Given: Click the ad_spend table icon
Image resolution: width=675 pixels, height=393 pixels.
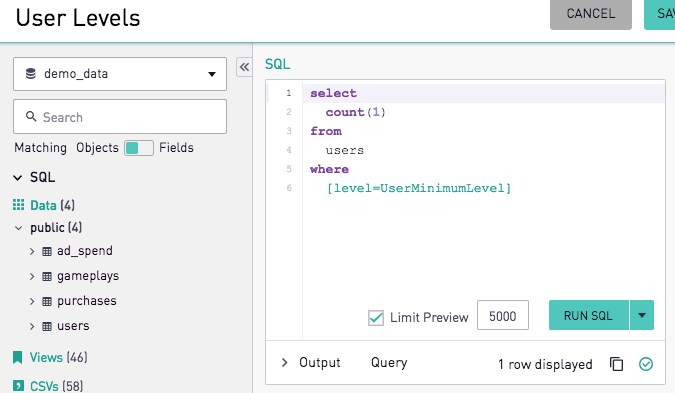Looking at the screenshot, I should coord(47,251).
